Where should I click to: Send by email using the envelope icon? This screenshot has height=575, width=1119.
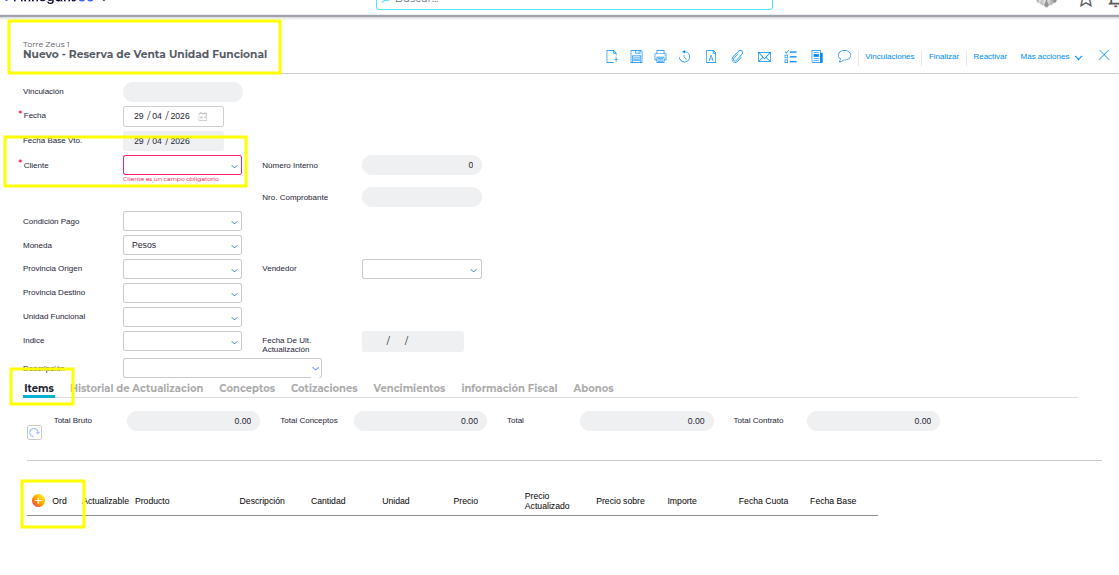(764, 57)
